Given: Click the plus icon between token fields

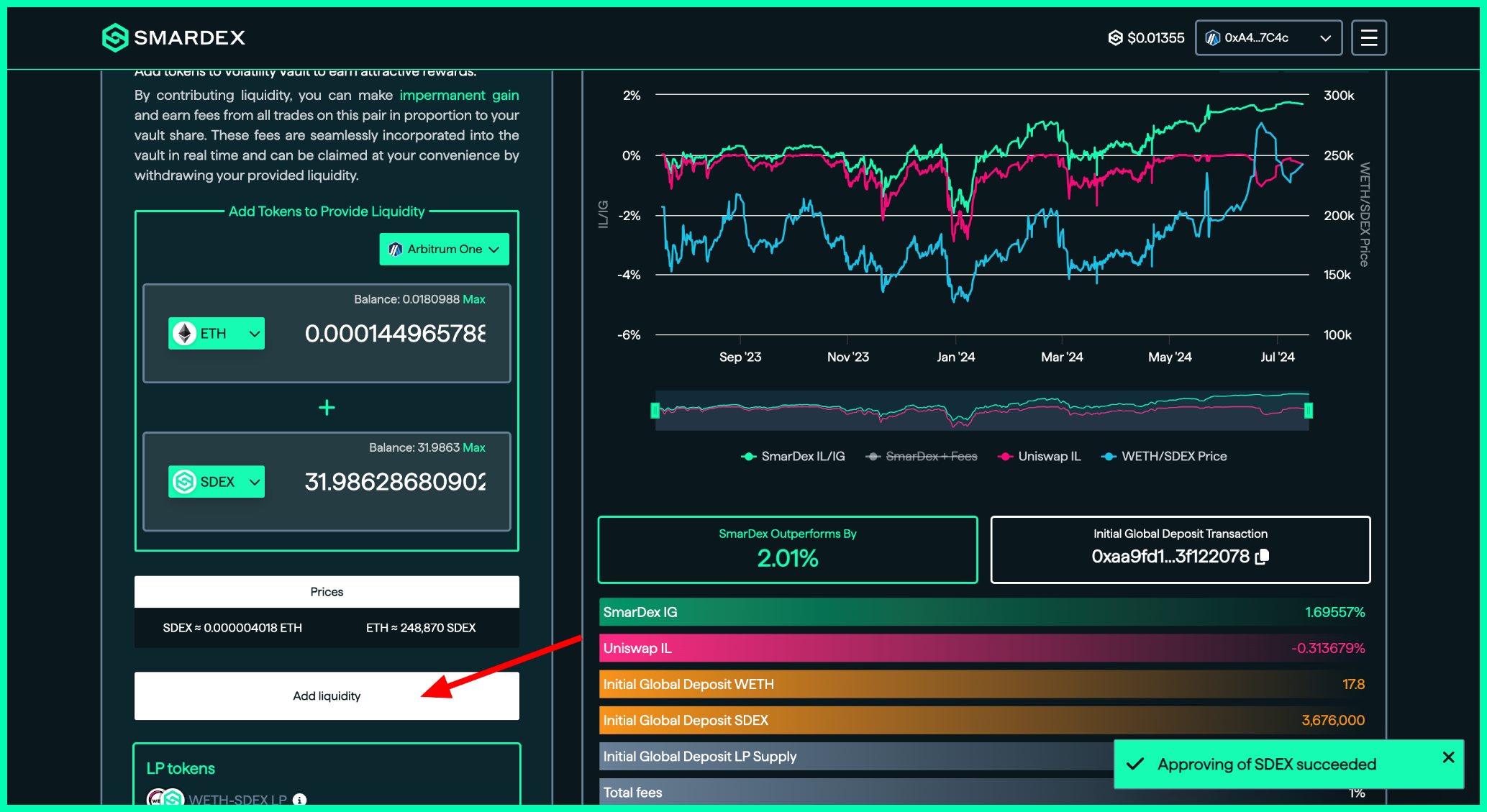Looking at the screenshot, I should click(327, 408).
